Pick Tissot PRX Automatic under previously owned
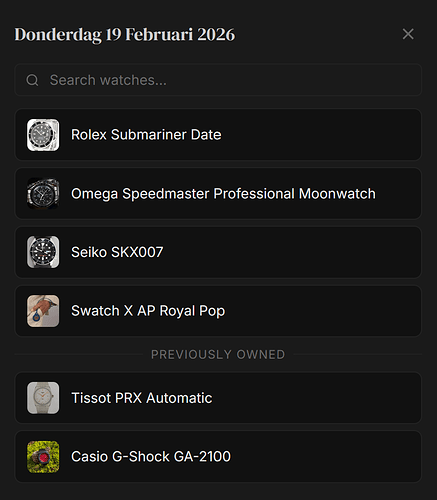Viewport: 437px width, 500px height. pyautogui.click(x=218, y=398)
